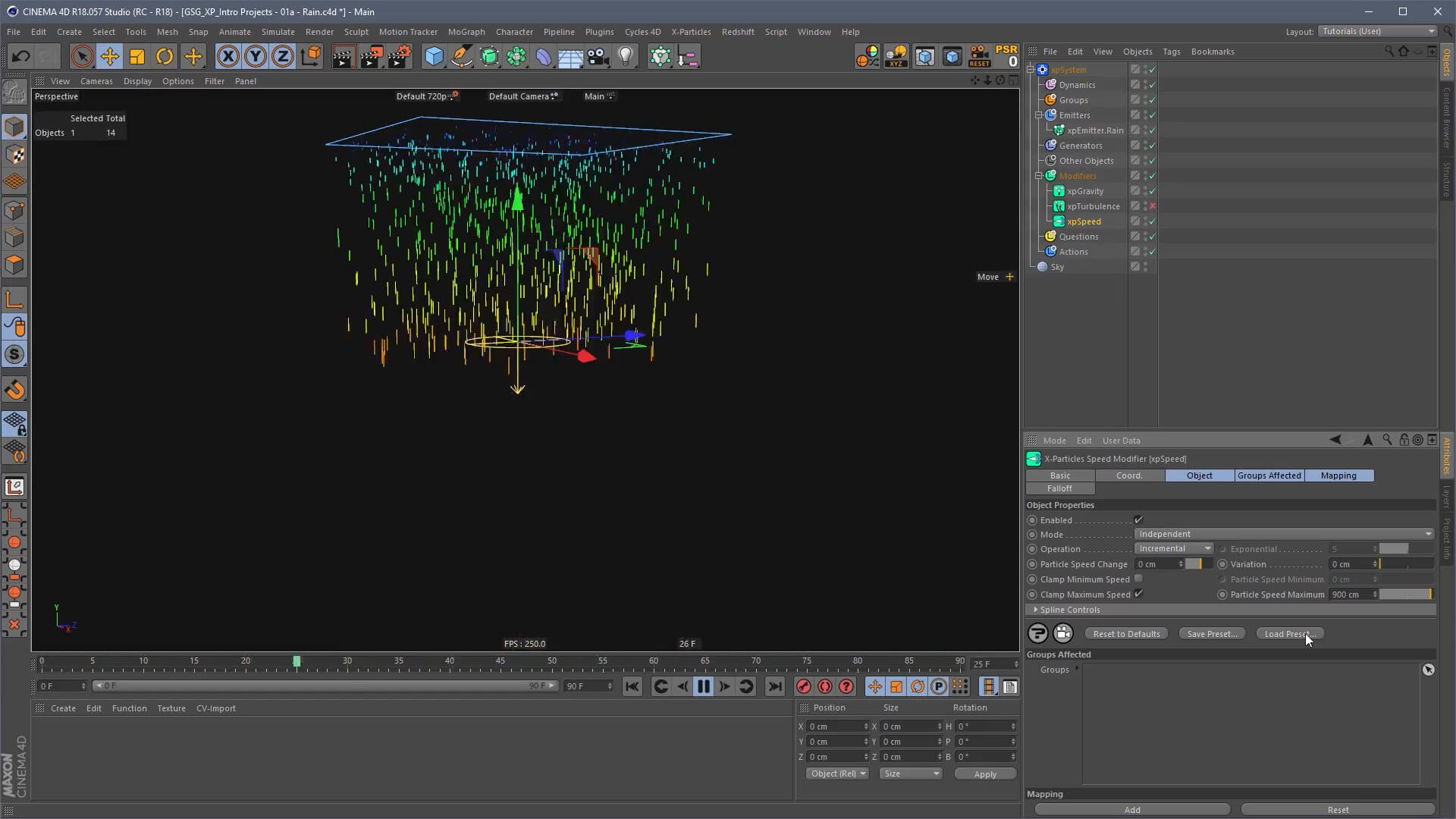Uncheck the Enabled checkbox
This screenshot has height=819, width=1456.
pyautogui.click(x=1138, y=520)
